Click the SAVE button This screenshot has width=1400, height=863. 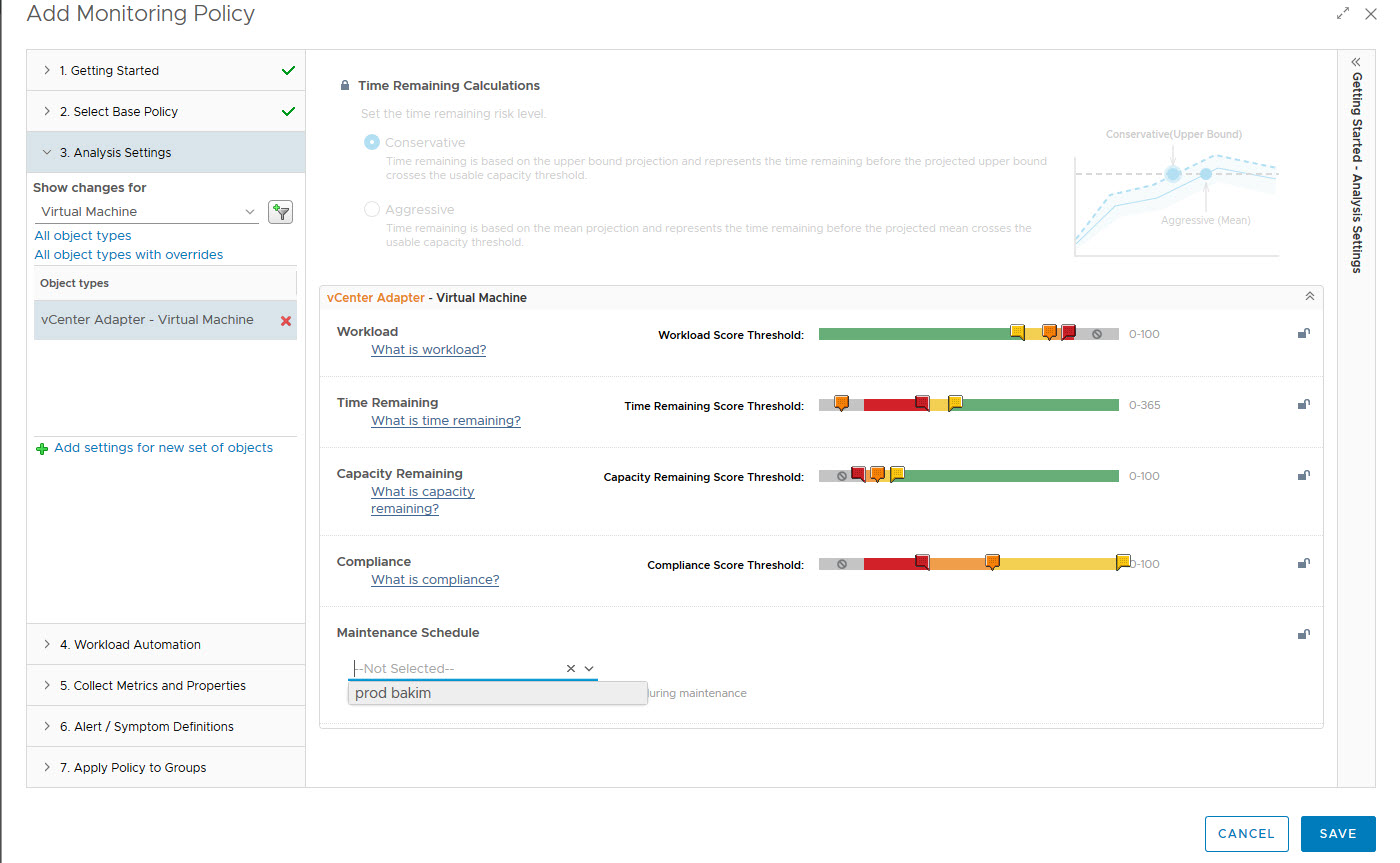click(x=1337, y=834)
